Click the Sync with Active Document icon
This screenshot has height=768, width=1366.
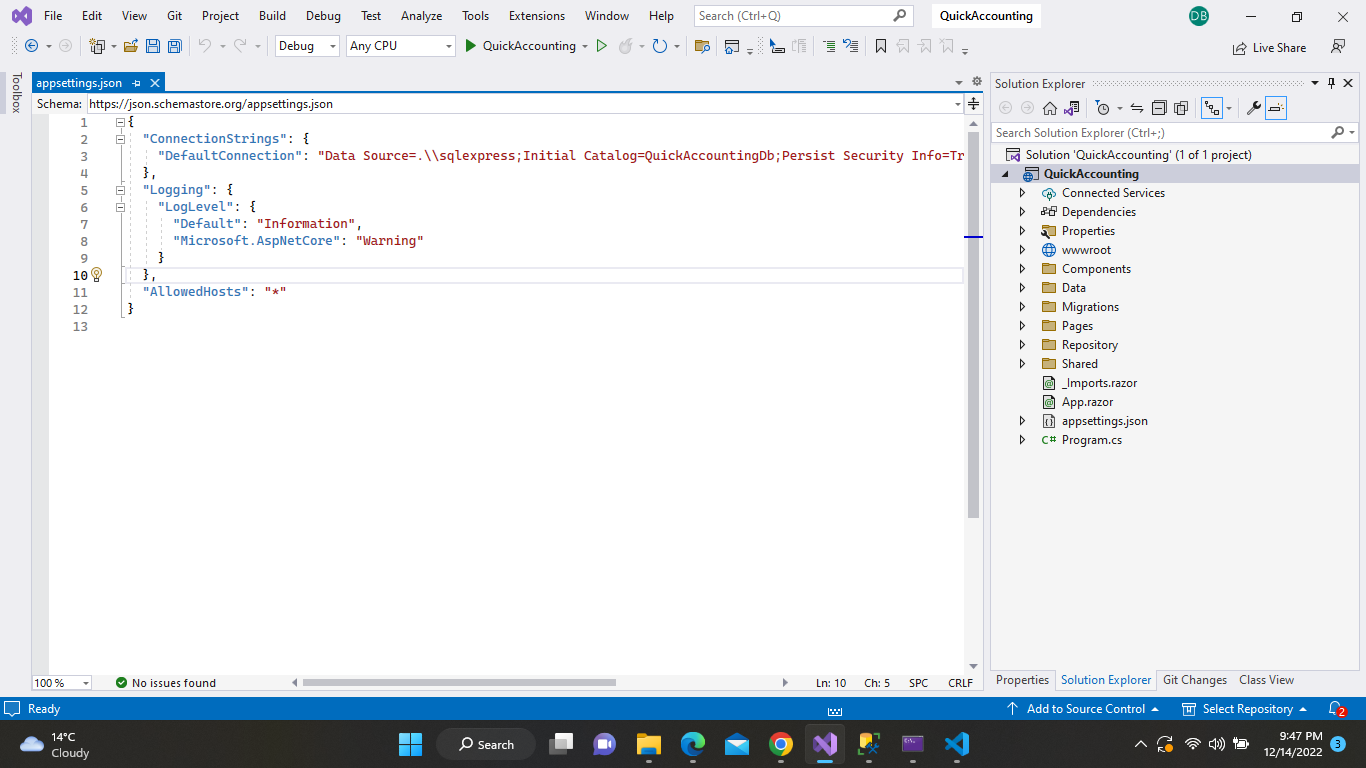[1137, 108]
